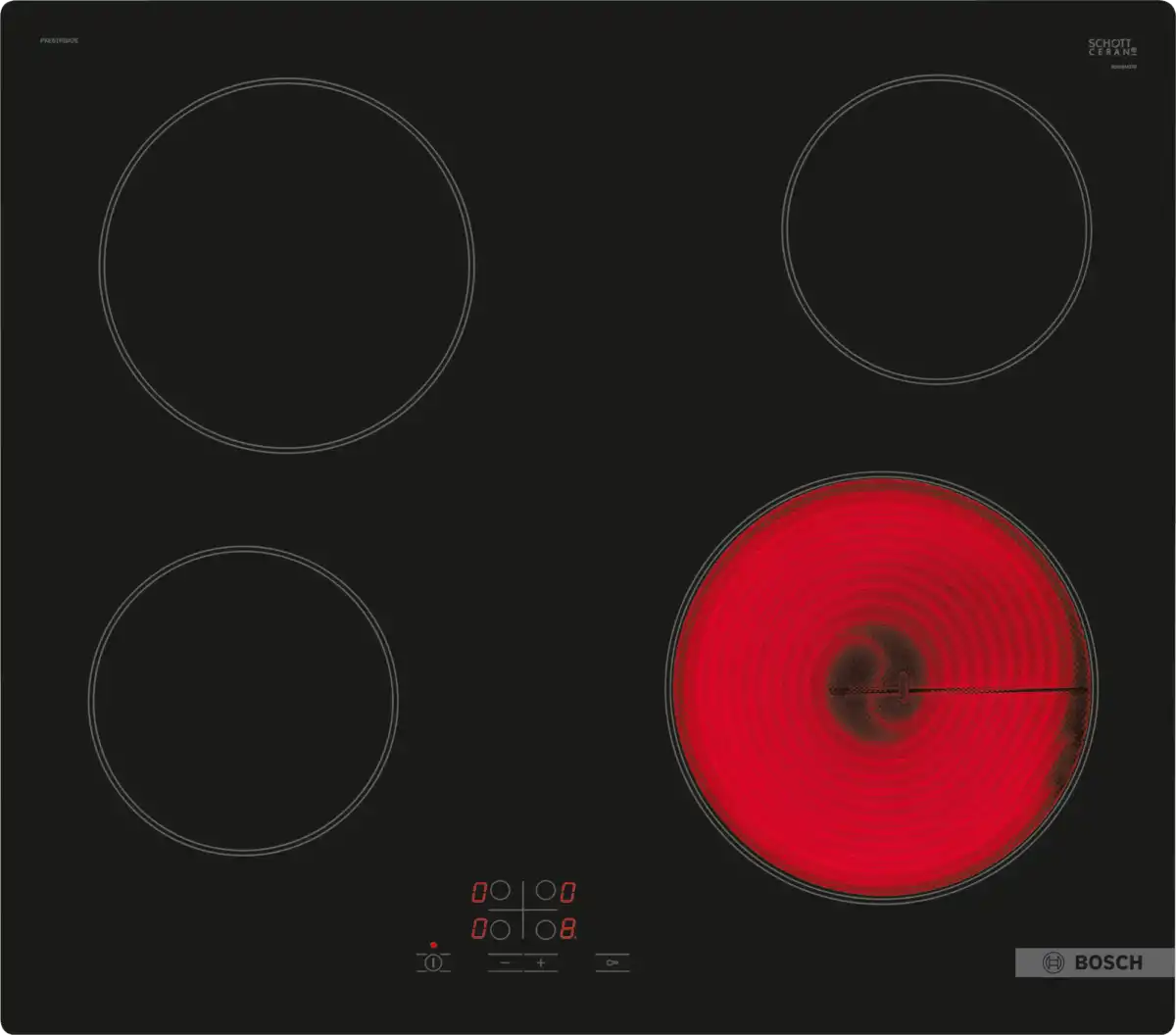Toggle the childproof key lock
This screenshot has height=1035, width=1176.
[612, 963]
